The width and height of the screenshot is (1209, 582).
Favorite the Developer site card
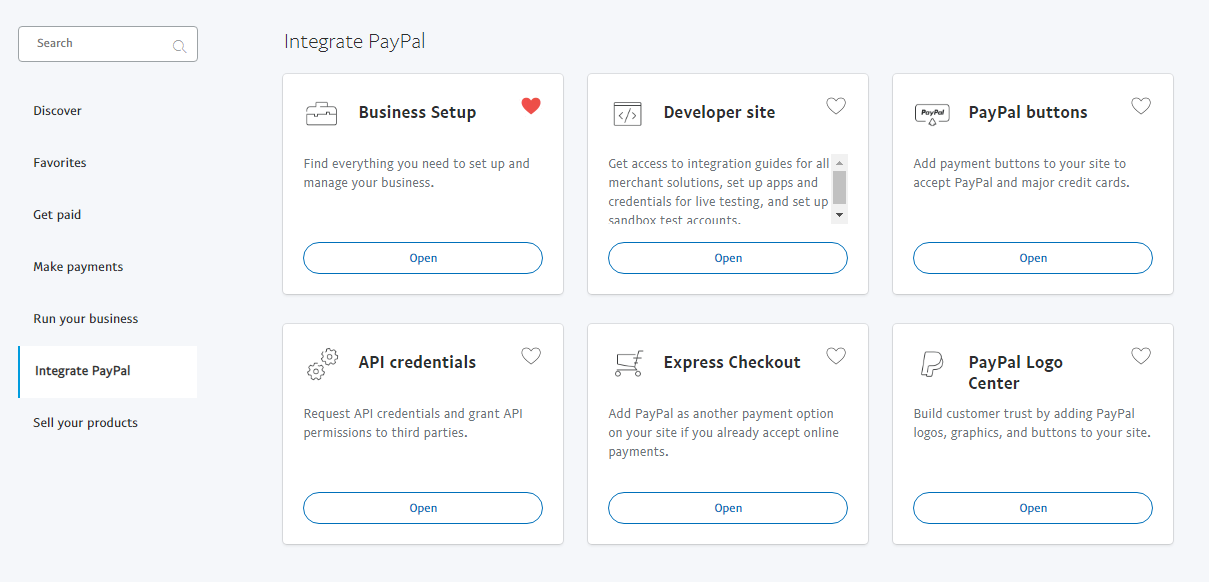[836, 106]
